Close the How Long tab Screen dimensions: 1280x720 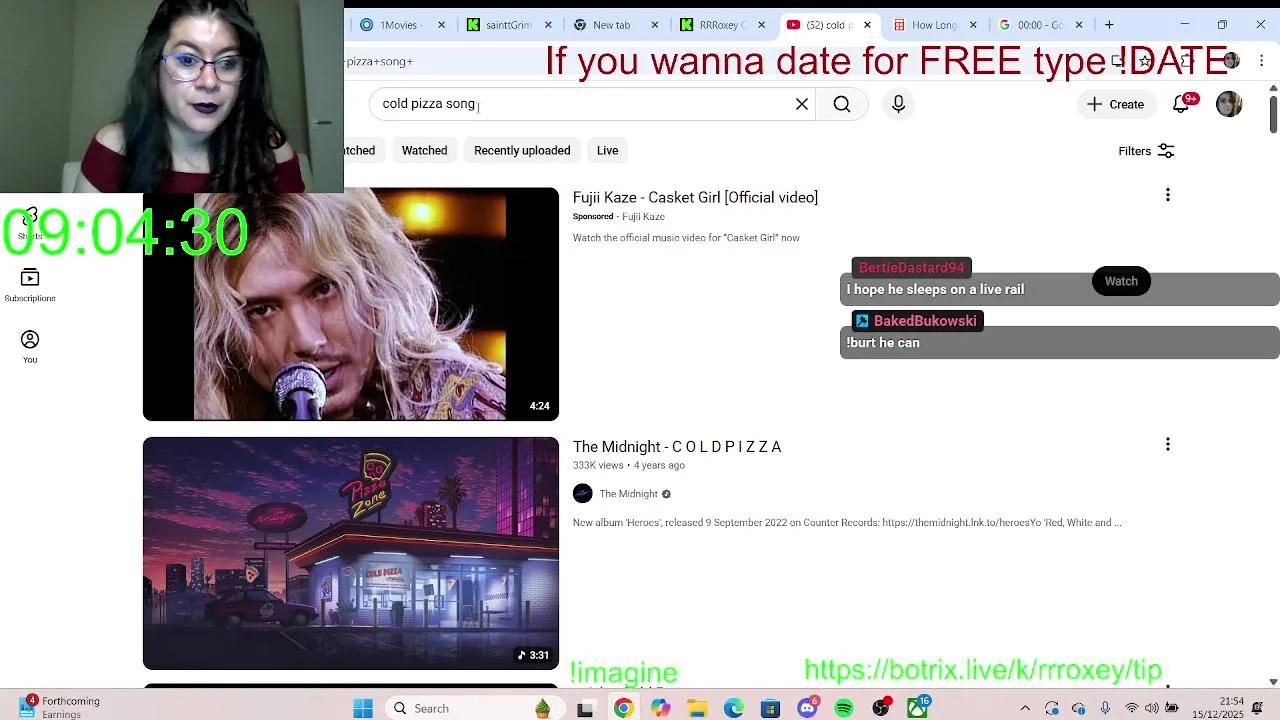[x=973, y=25]
